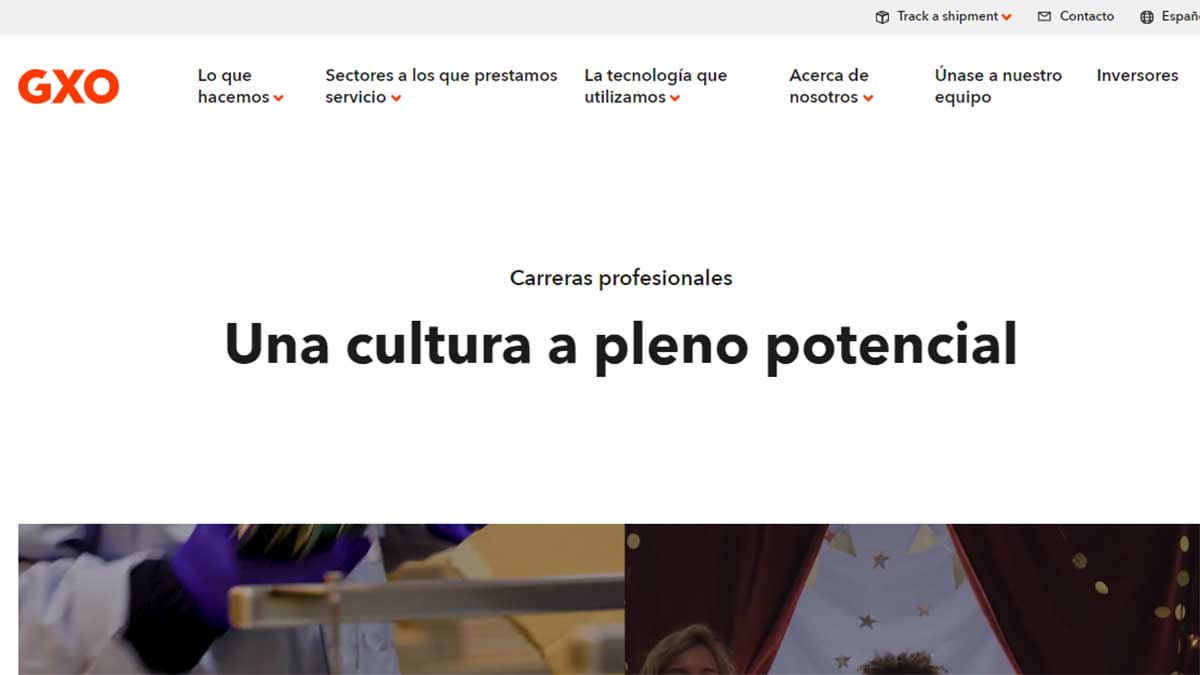The height and width of the screenshot is (675, 1200).
Task: Expand the Sectores a los que prestamos servicio chevron
Action: pyautogui.click(x=396, y=98)
